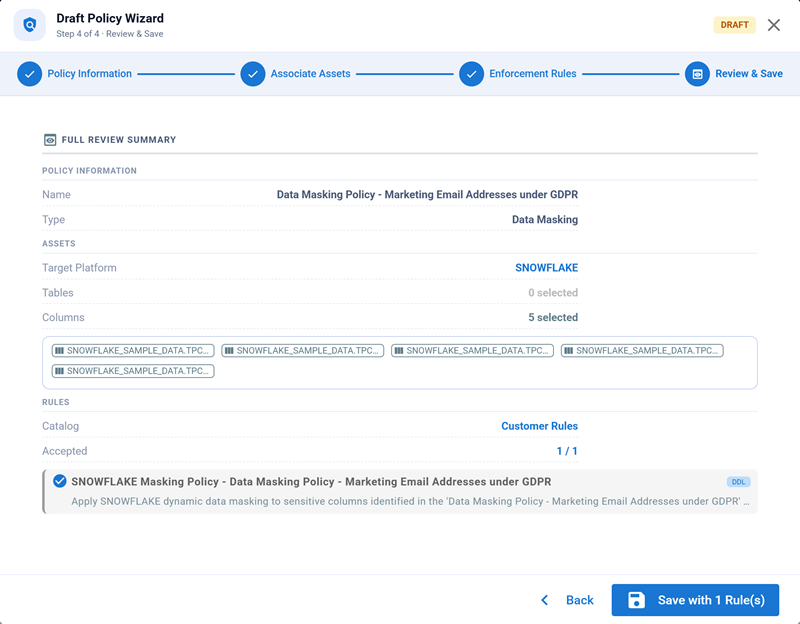The image size is (800, 624).
Task: Go to Associate Assets step
Action: coord(310,73)
